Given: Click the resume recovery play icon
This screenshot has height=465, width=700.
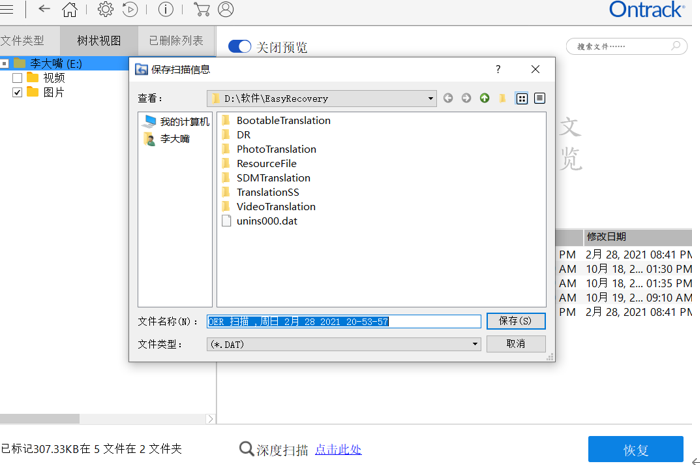Looking at the screenshot, I should 130,9.
